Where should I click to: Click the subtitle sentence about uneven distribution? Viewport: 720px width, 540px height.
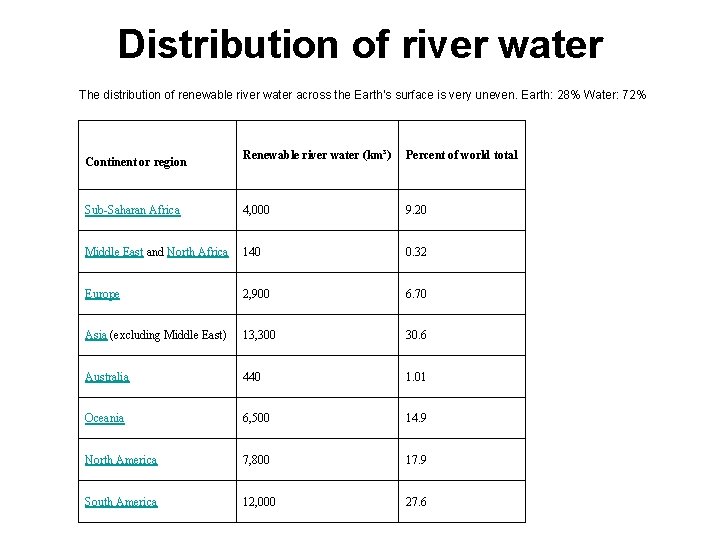(362, 95)
